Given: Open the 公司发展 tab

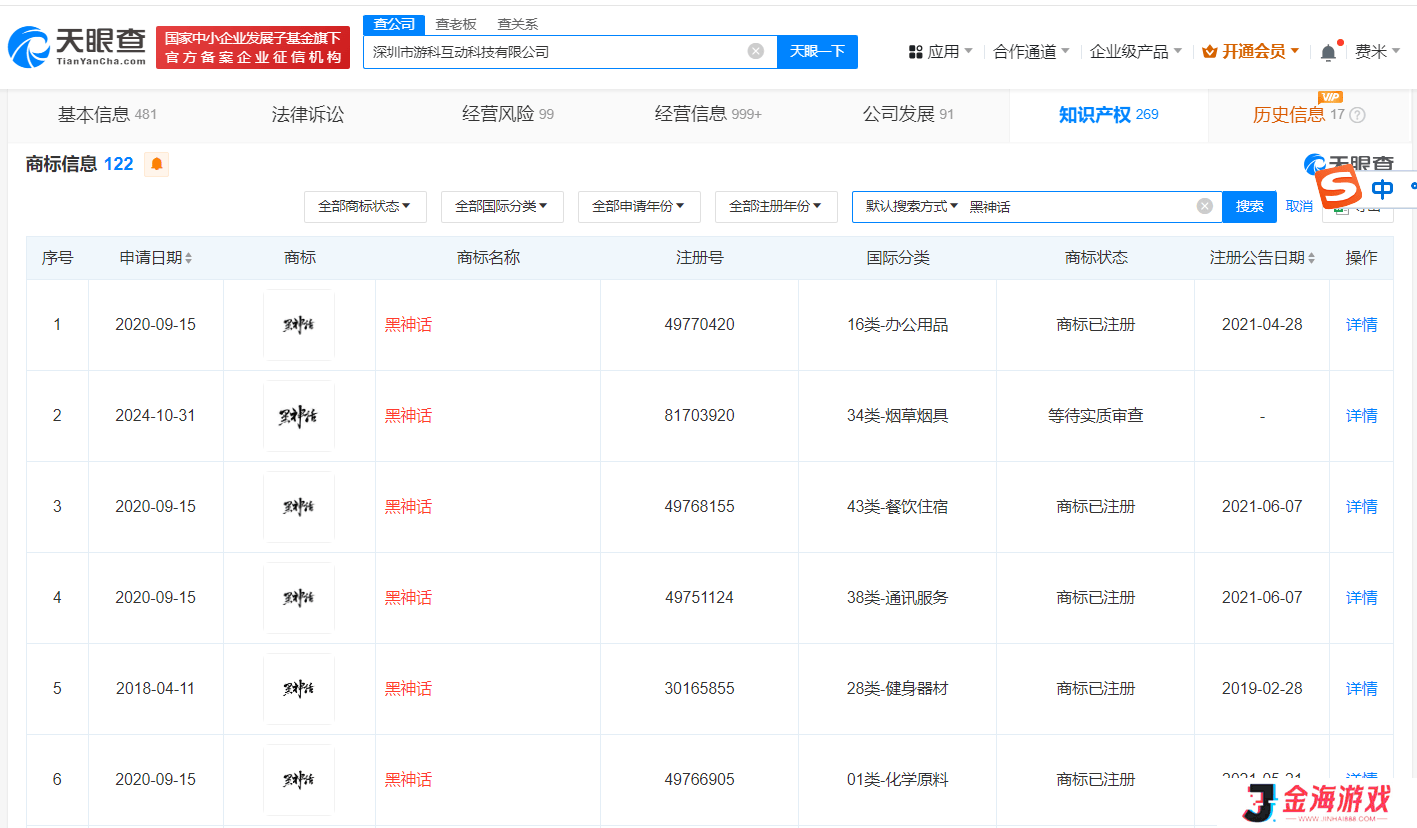Looking at the screenshot, I should (x=908, y=114).
